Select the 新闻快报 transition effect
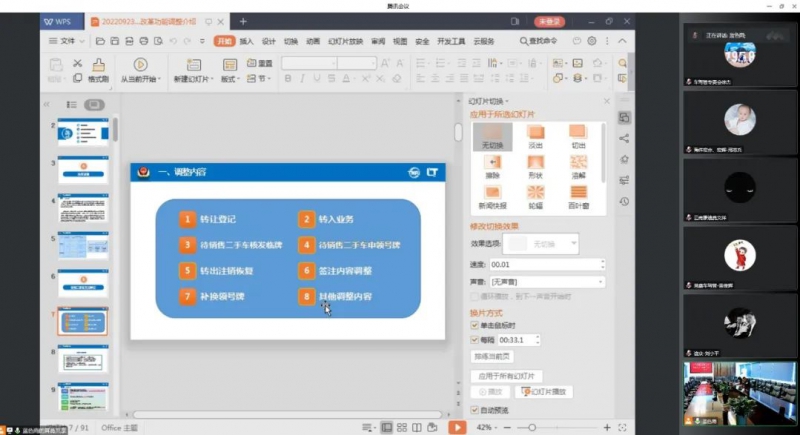 [x=492, y=197]
